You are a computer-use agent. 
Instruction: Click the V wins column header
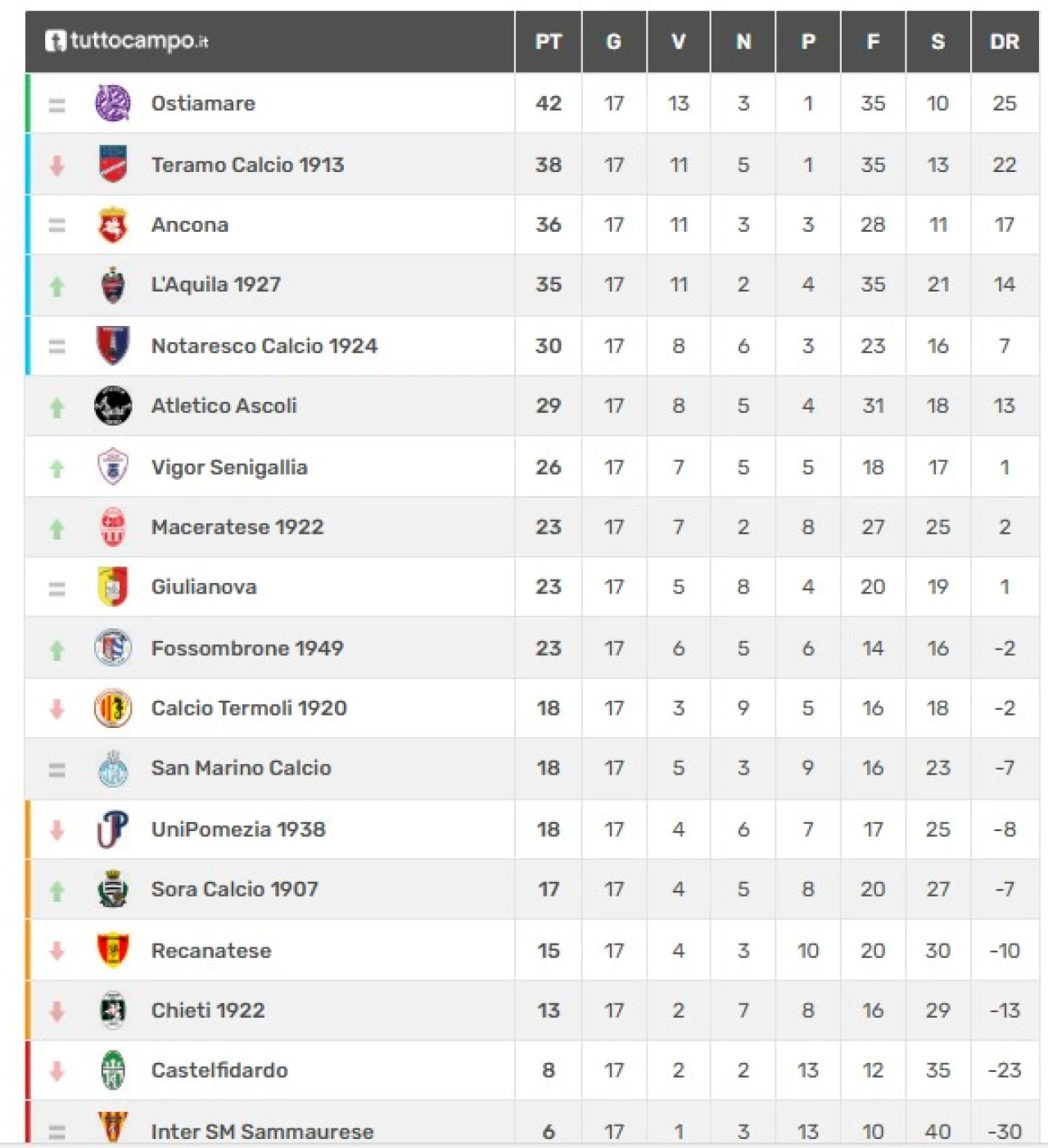tap(678, 42)
